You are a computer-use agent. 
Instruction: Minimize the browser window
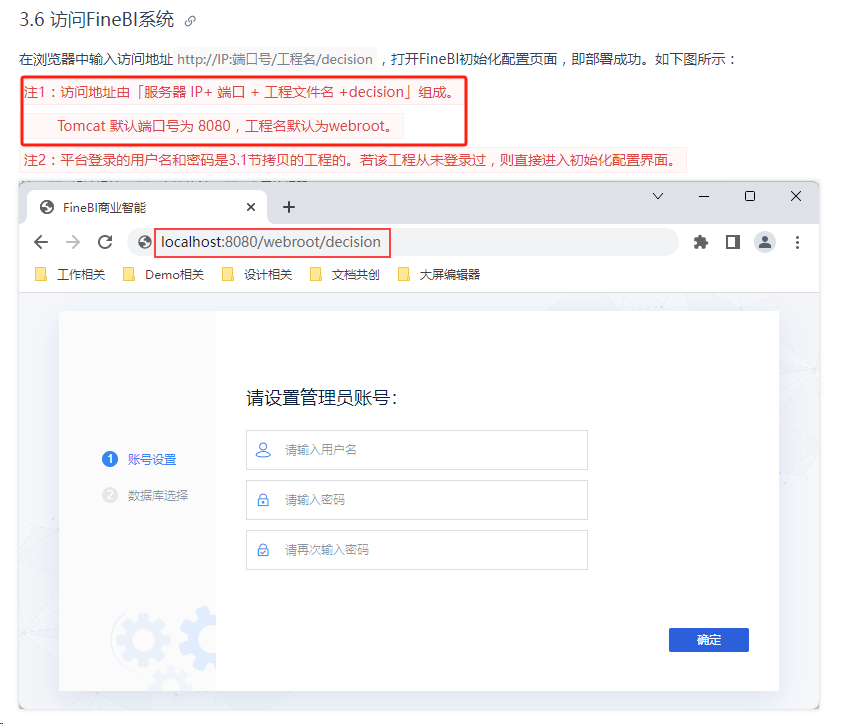point(704,197)
